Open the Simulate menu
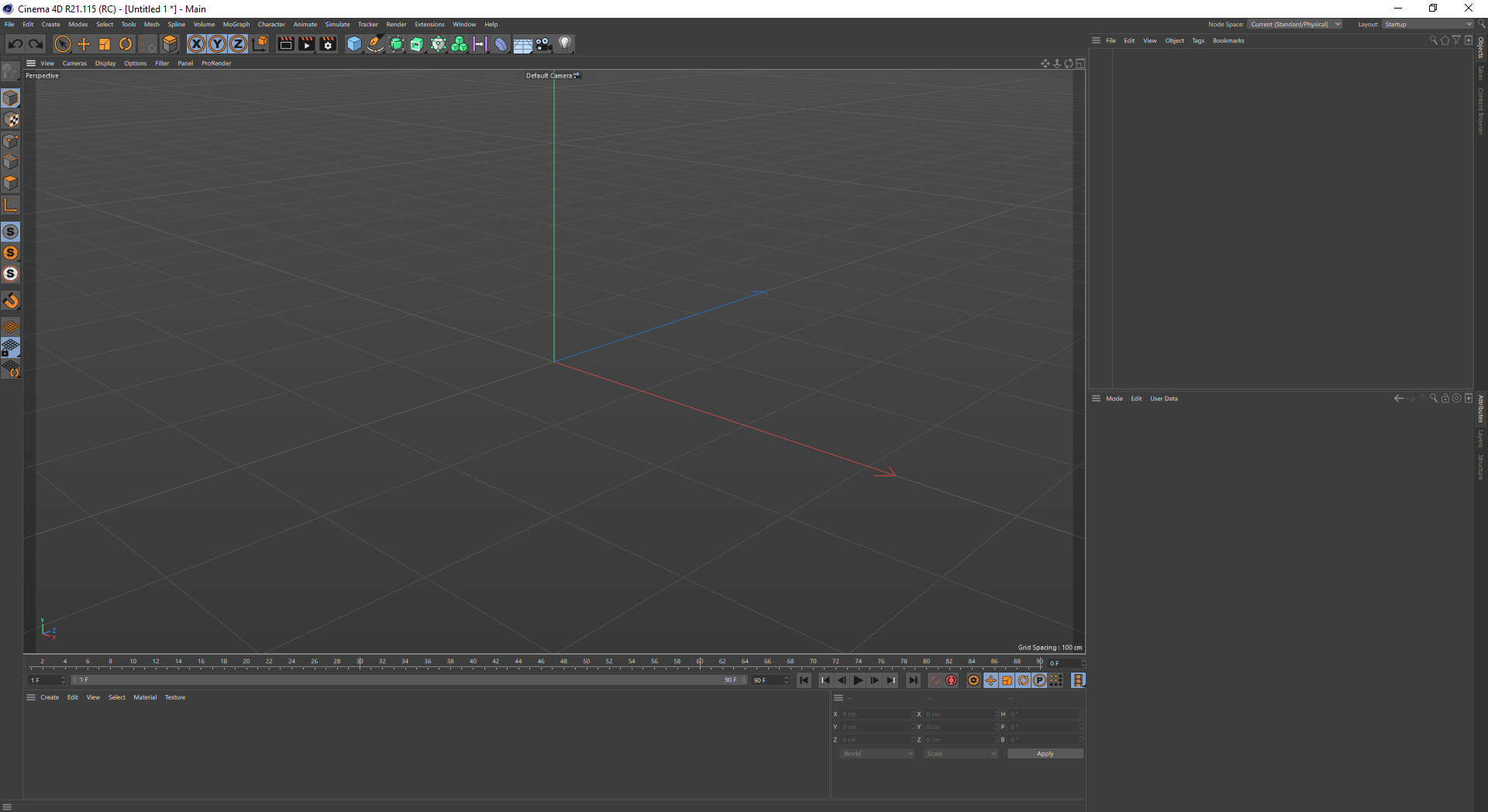Screen dimensions: 1488x812 point(337,24)
